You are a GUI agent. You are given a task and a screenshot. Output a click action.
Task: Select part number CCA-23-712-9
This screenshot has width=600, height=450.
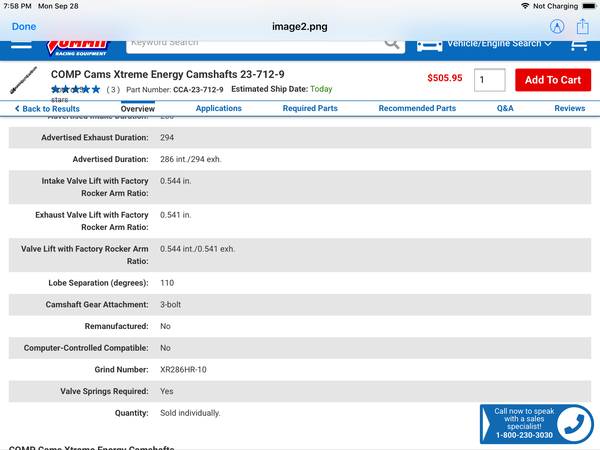[x=198, y=90]
